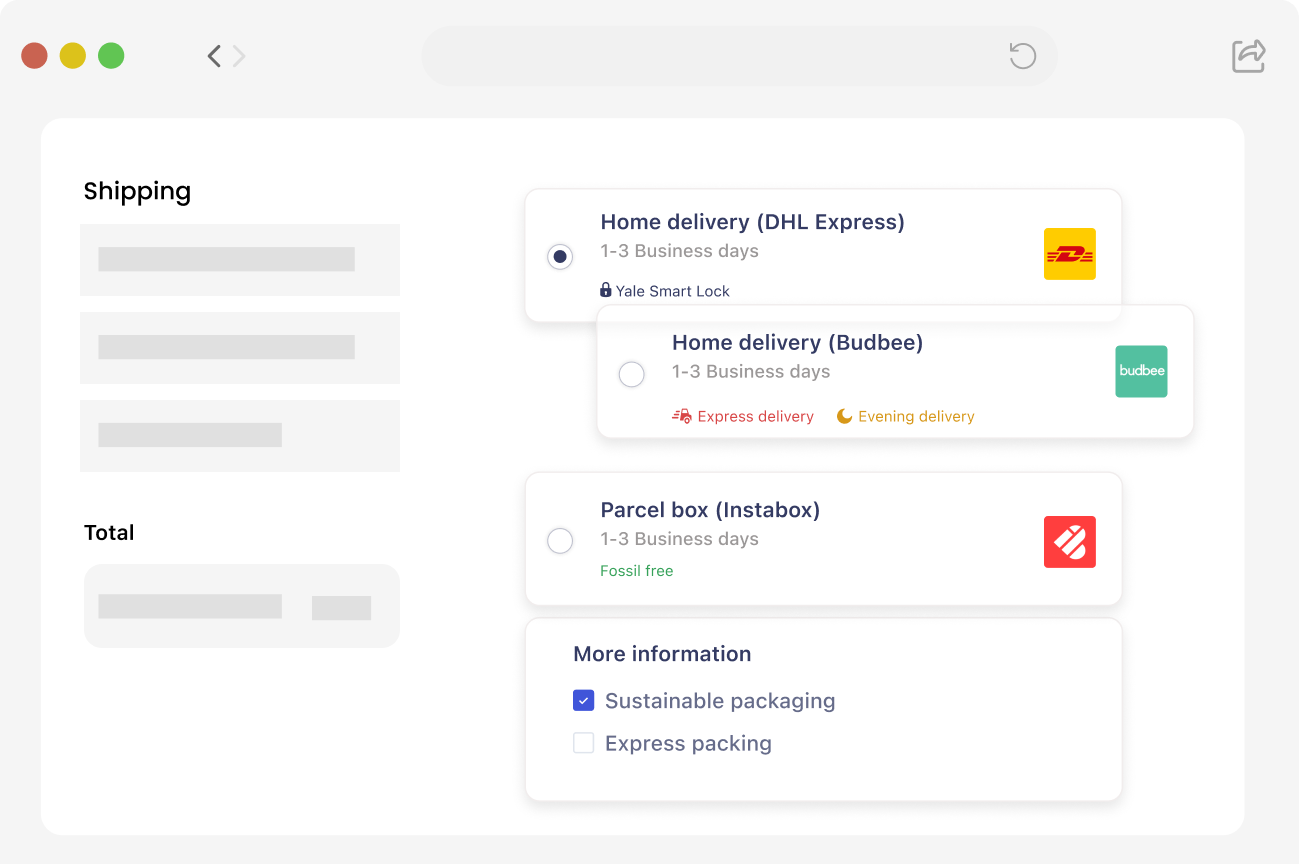
Task: Enable the Express packing checkbox
Action: [583, 743]
